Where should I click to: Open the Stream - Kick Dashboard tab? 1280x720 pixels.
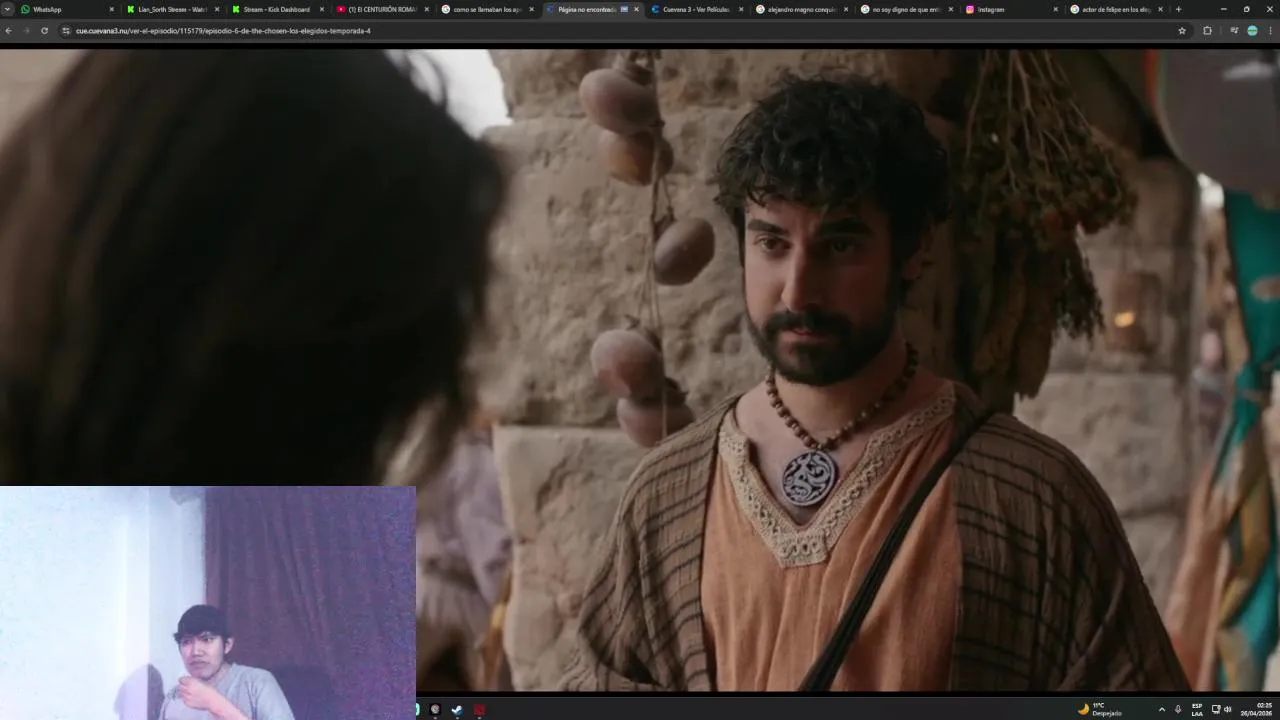click(276, 9)
